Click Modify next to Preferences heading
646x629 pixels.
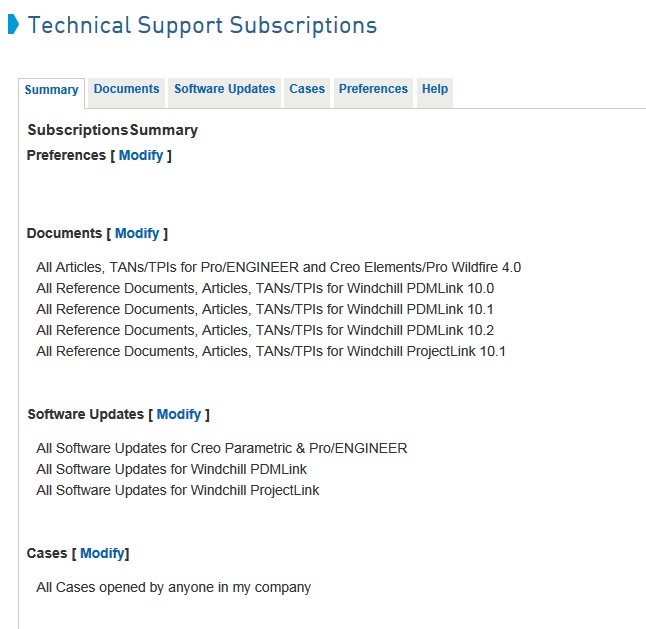[x=141, y=155]
